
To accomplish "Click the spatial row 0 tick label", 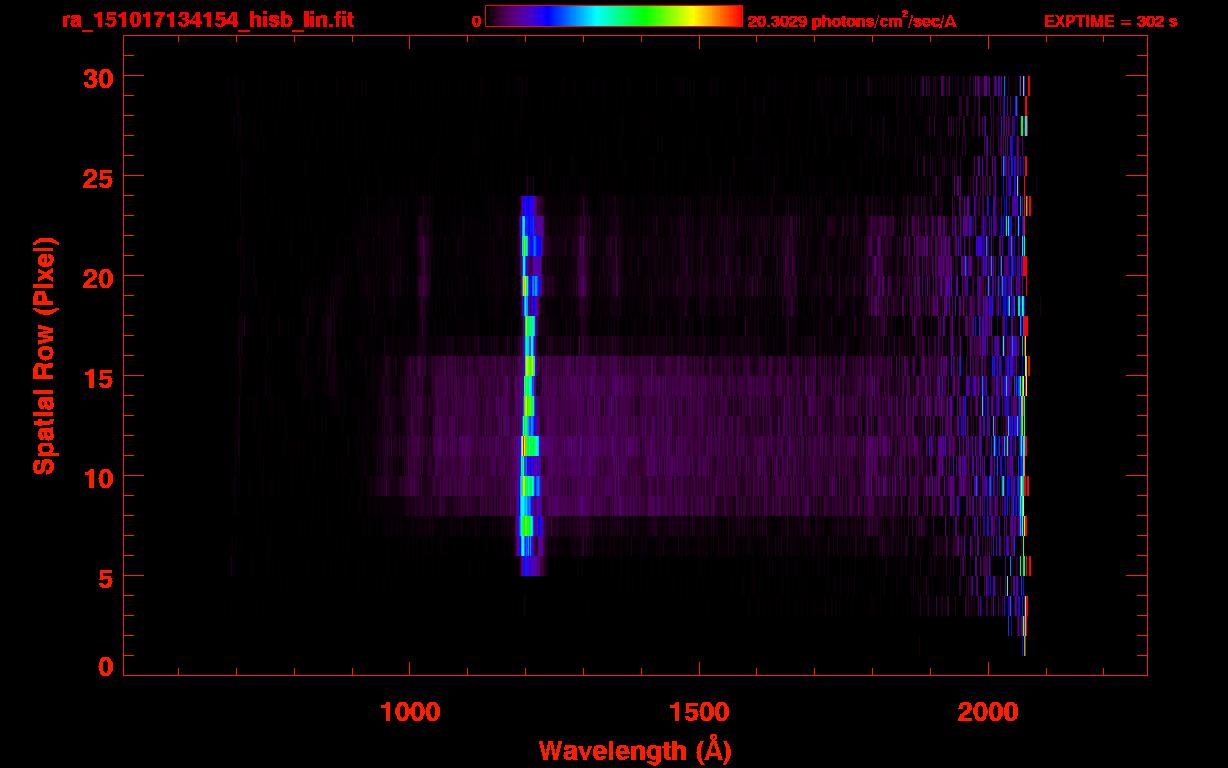I will click(106, 666).
